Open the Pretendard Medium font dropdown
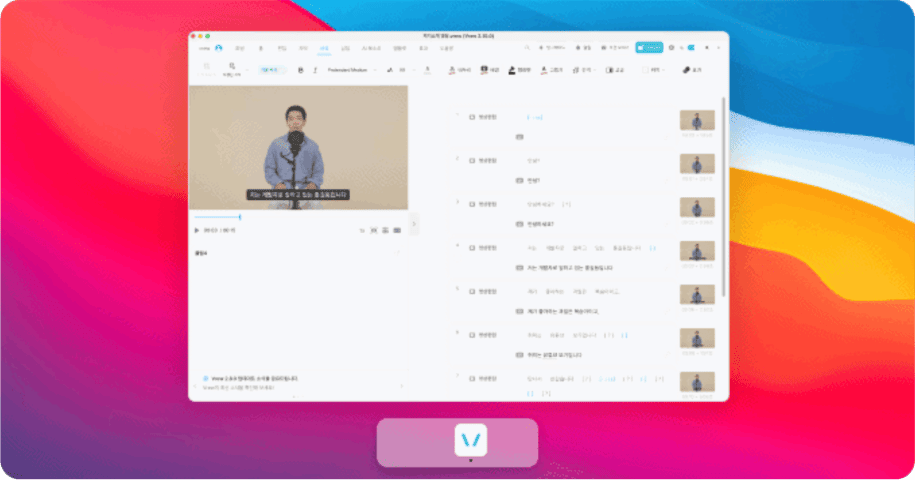Image resolution: width=915 pixels, height=480 pixels. pos(351,70)
